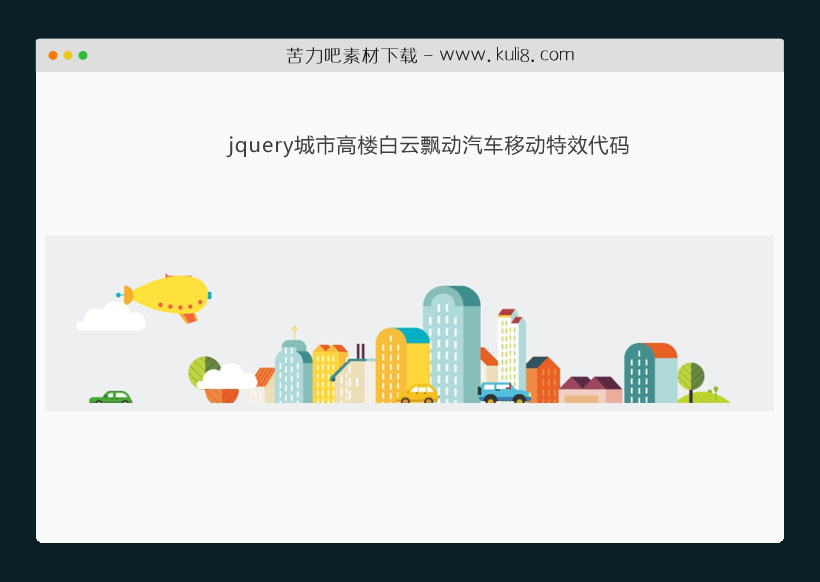The width and height of the screenshot is (820, 582).
Task: Click the yellow taxi beside the tall building
Action: pos(419,392)
